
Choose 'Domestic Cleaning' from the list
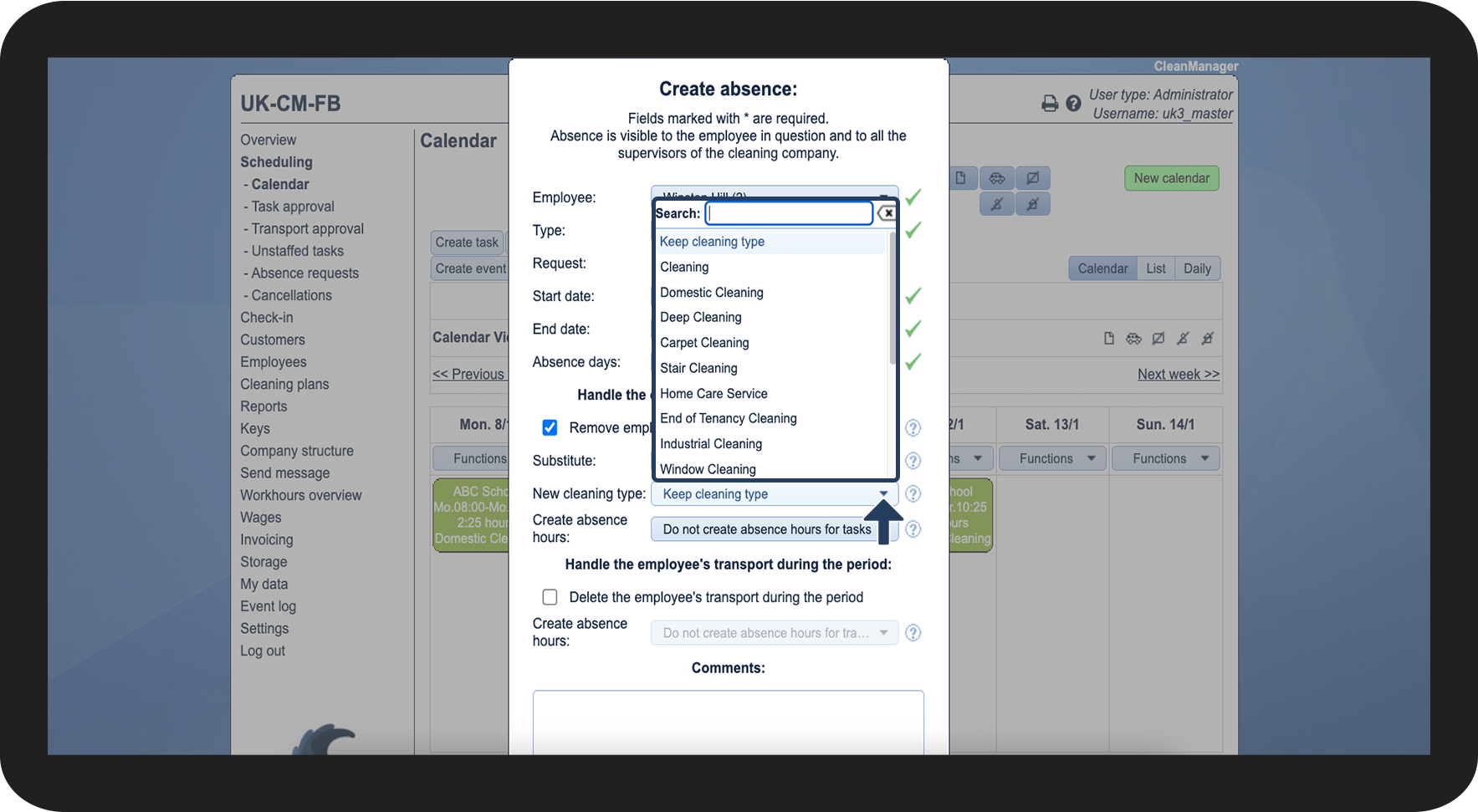(x=770, y=293)
